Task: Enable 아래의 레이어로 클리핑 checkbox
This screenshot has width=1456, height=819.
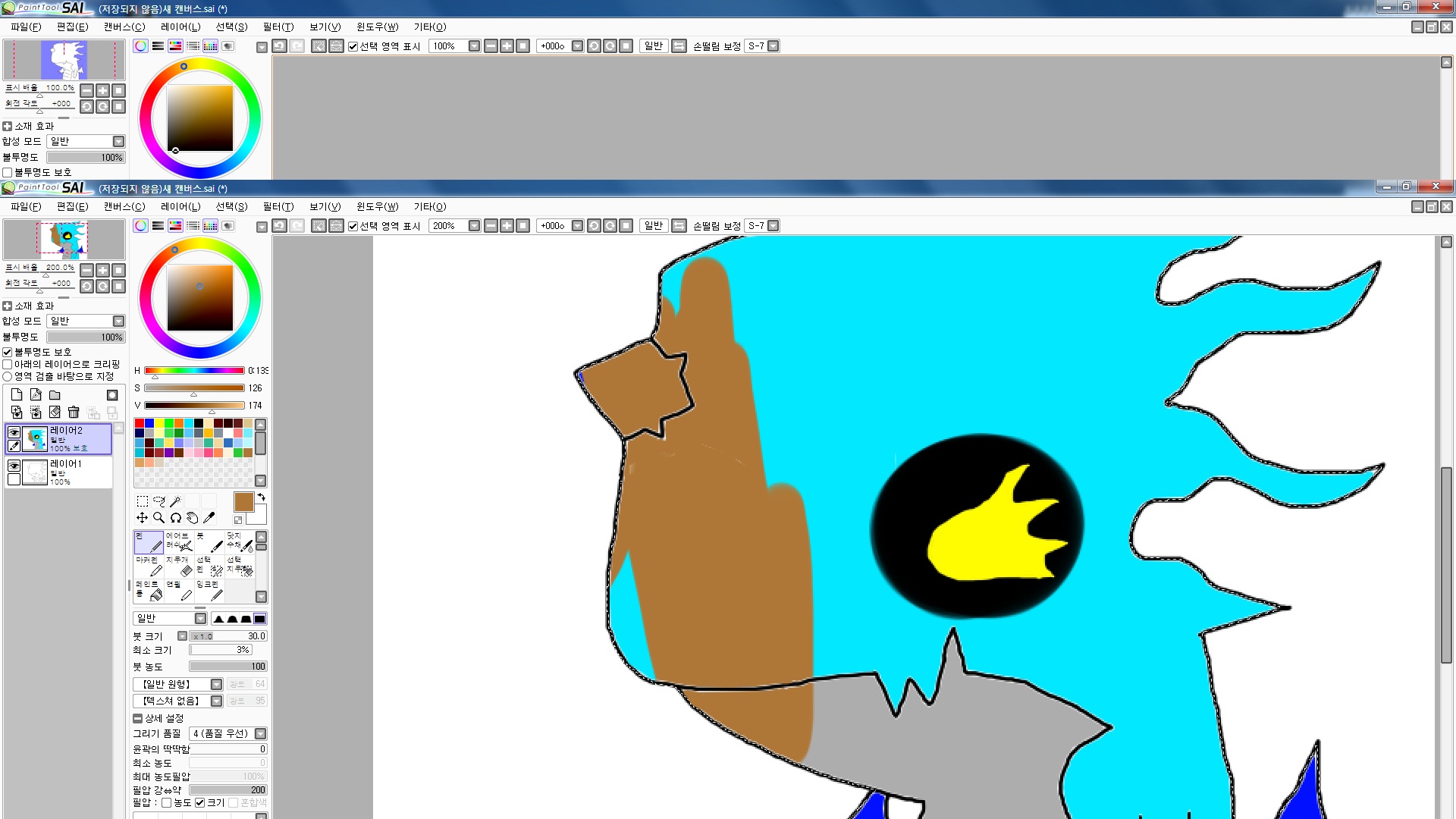Action: tap(8, 365)
